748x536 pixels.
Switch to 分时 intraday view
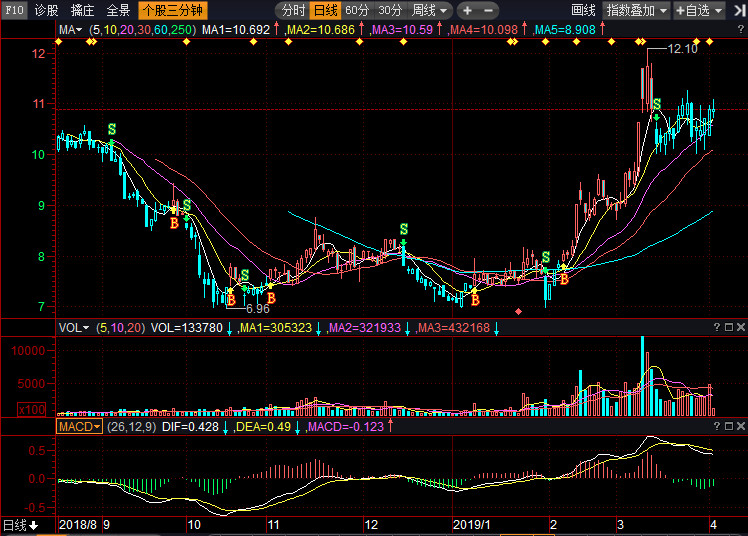[x=292, y=10]
